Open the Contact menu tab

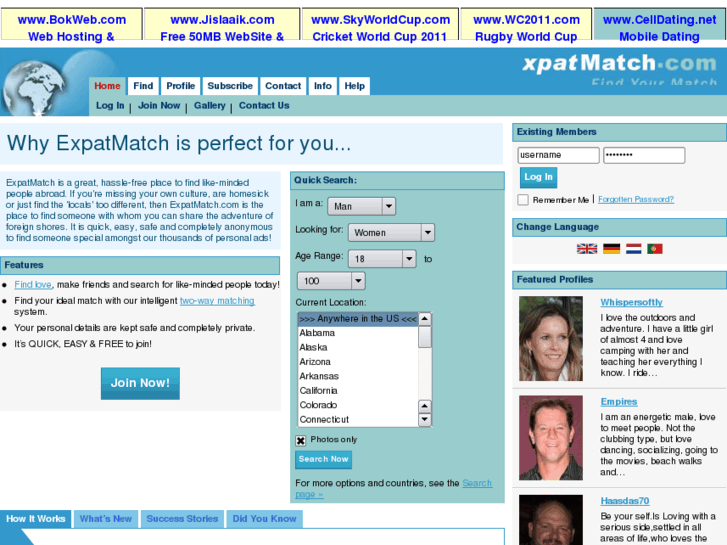coord(283,86)
